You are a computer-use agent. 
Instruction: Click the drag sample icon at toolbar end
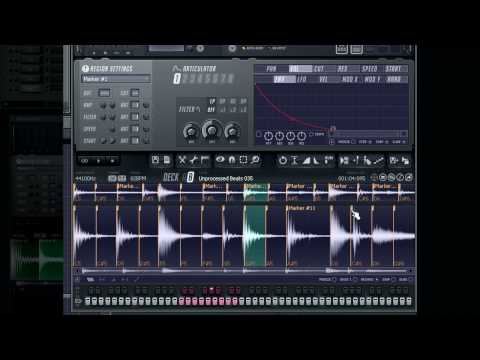click(405, 161)
